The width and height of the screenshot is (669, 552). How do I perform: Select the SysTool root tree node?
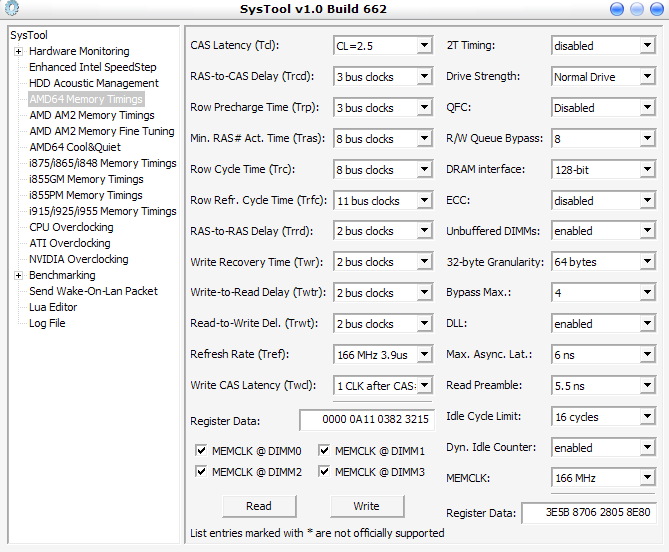29,35
